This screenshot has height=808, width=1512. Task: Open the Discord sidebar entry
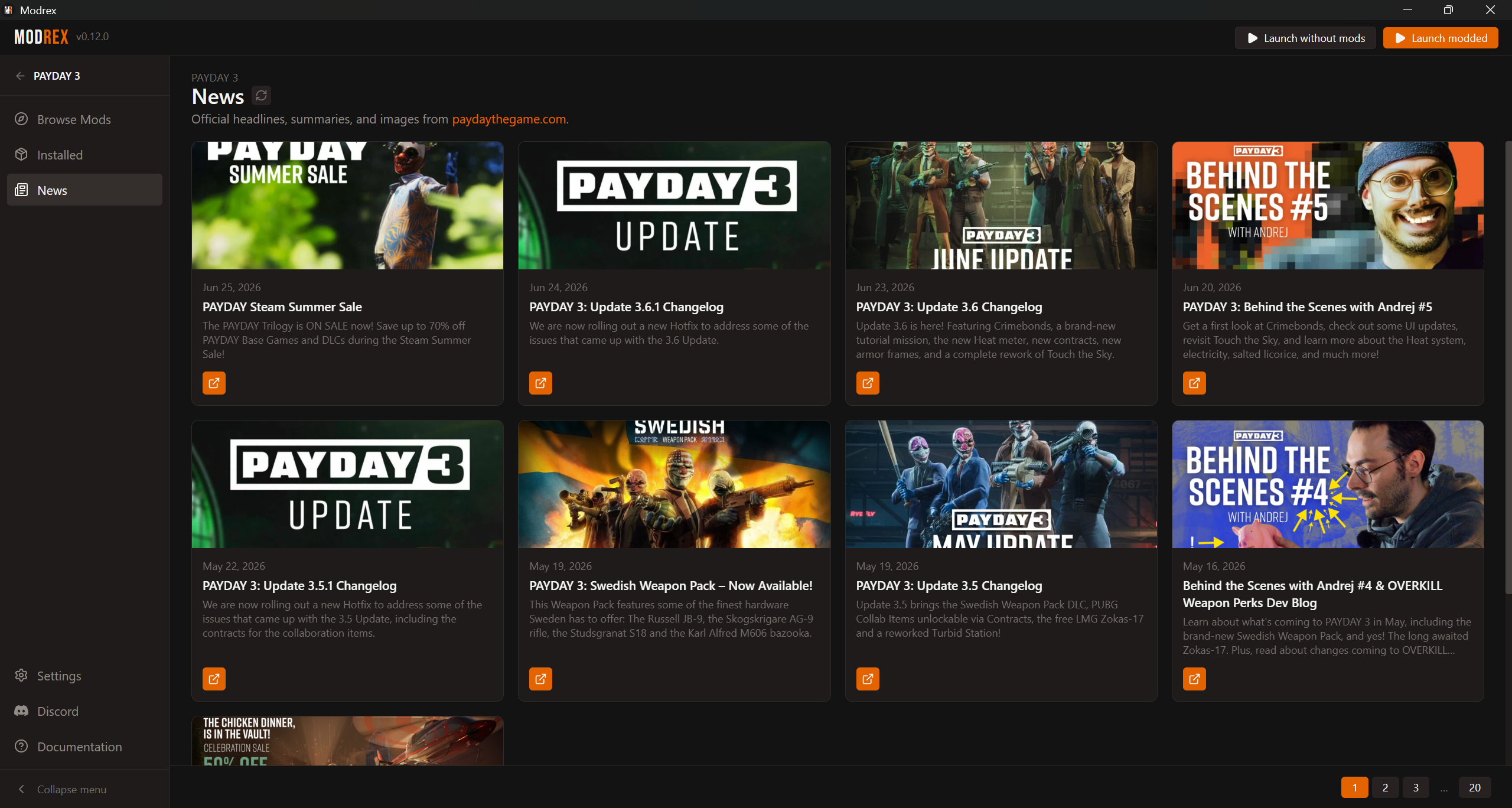tap(84, 711)
